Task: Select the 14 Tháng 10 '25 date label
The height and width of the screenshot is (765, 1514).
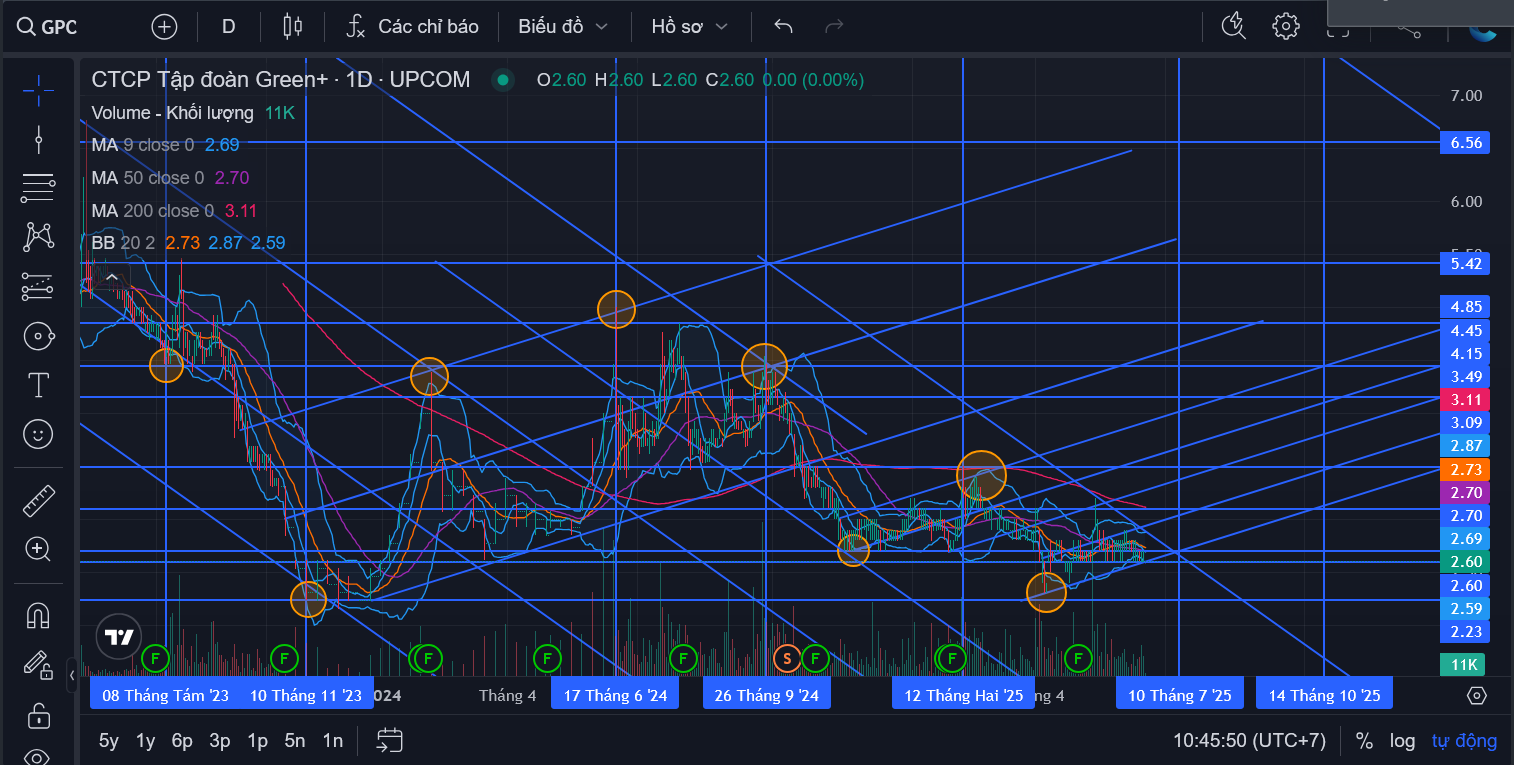Action: point(1324,695)
